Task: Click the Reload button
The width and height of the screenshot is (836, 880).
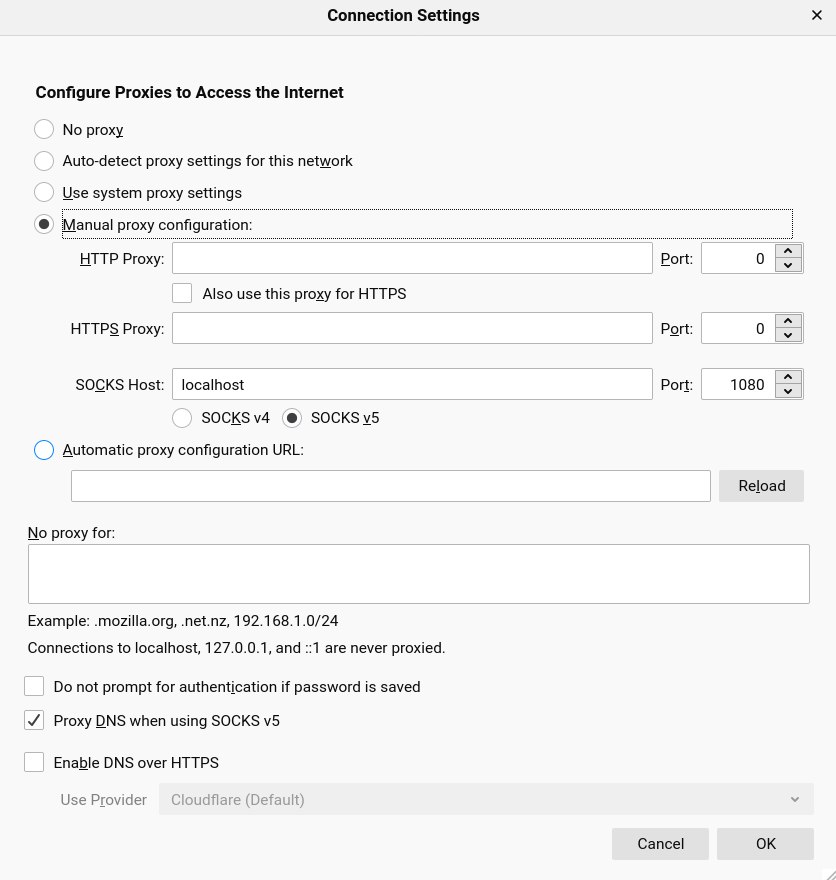Action: [761, 486]
